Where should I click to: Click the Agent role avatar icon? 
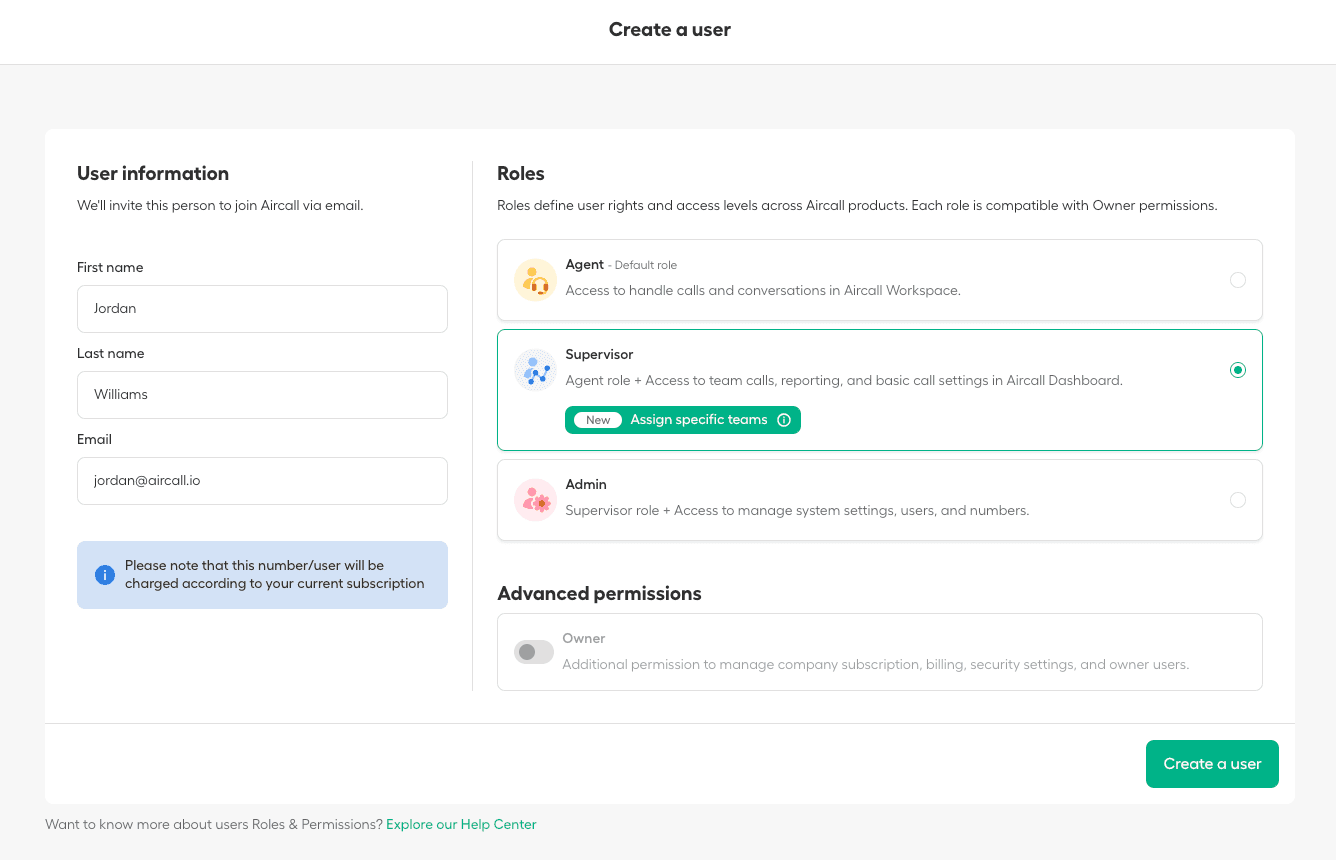[535, 280]
